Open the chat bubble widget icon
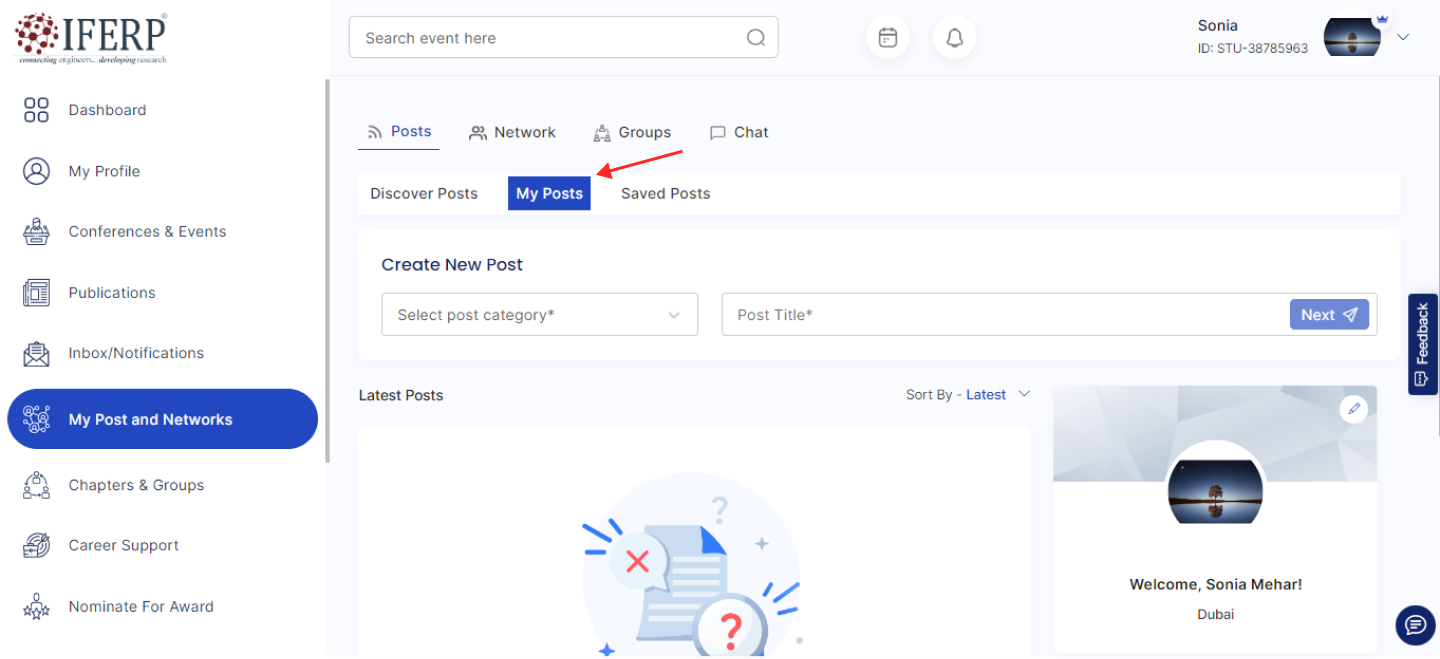 (x=1415, y=626)
